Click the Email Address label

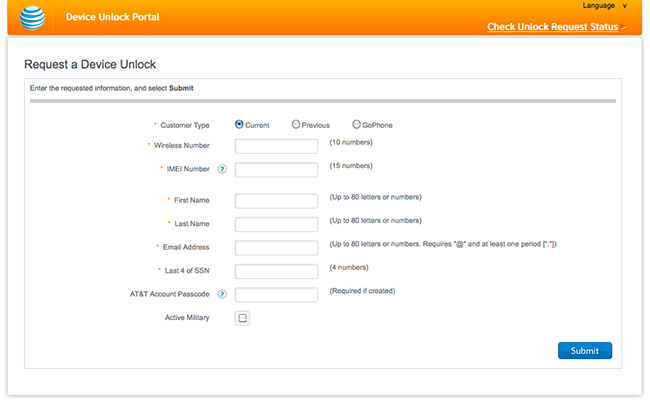click(x=186, y=247)
